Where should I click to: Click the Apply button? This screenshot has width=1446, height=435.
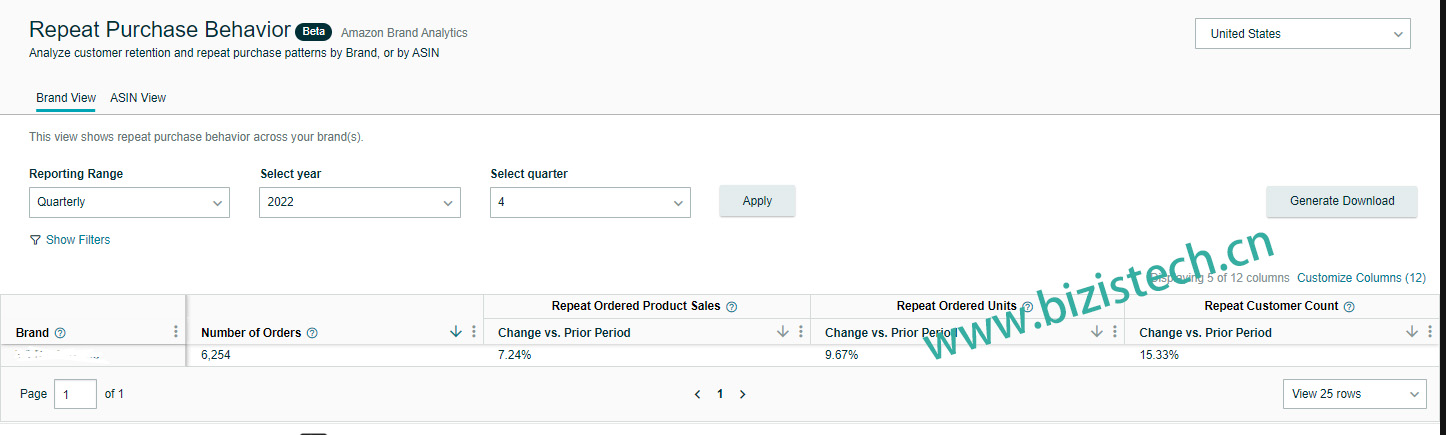(757, 201)
